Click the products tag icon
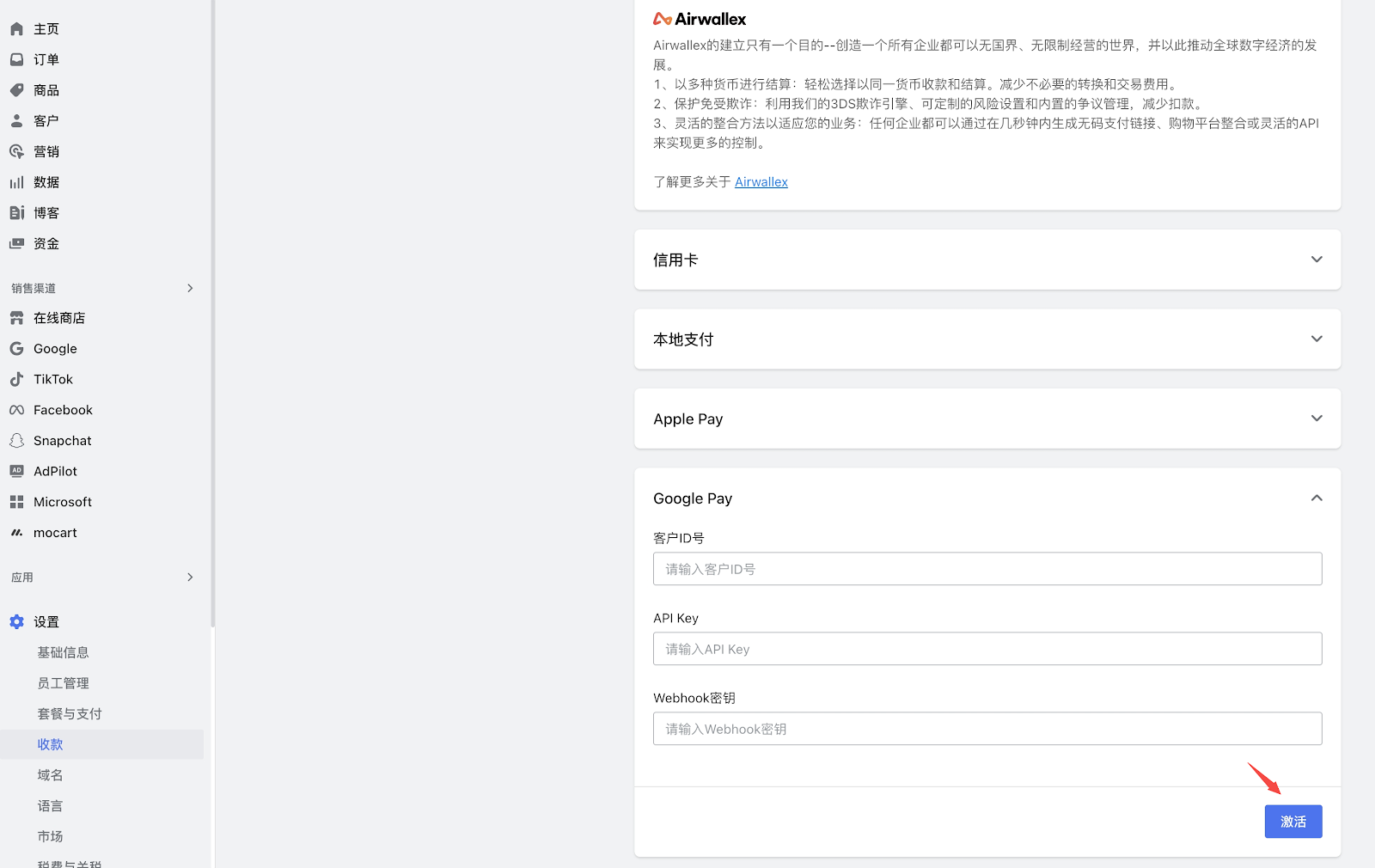Image resolution: width=1375 pixels, height=868 pixels. tap(16, 90)
